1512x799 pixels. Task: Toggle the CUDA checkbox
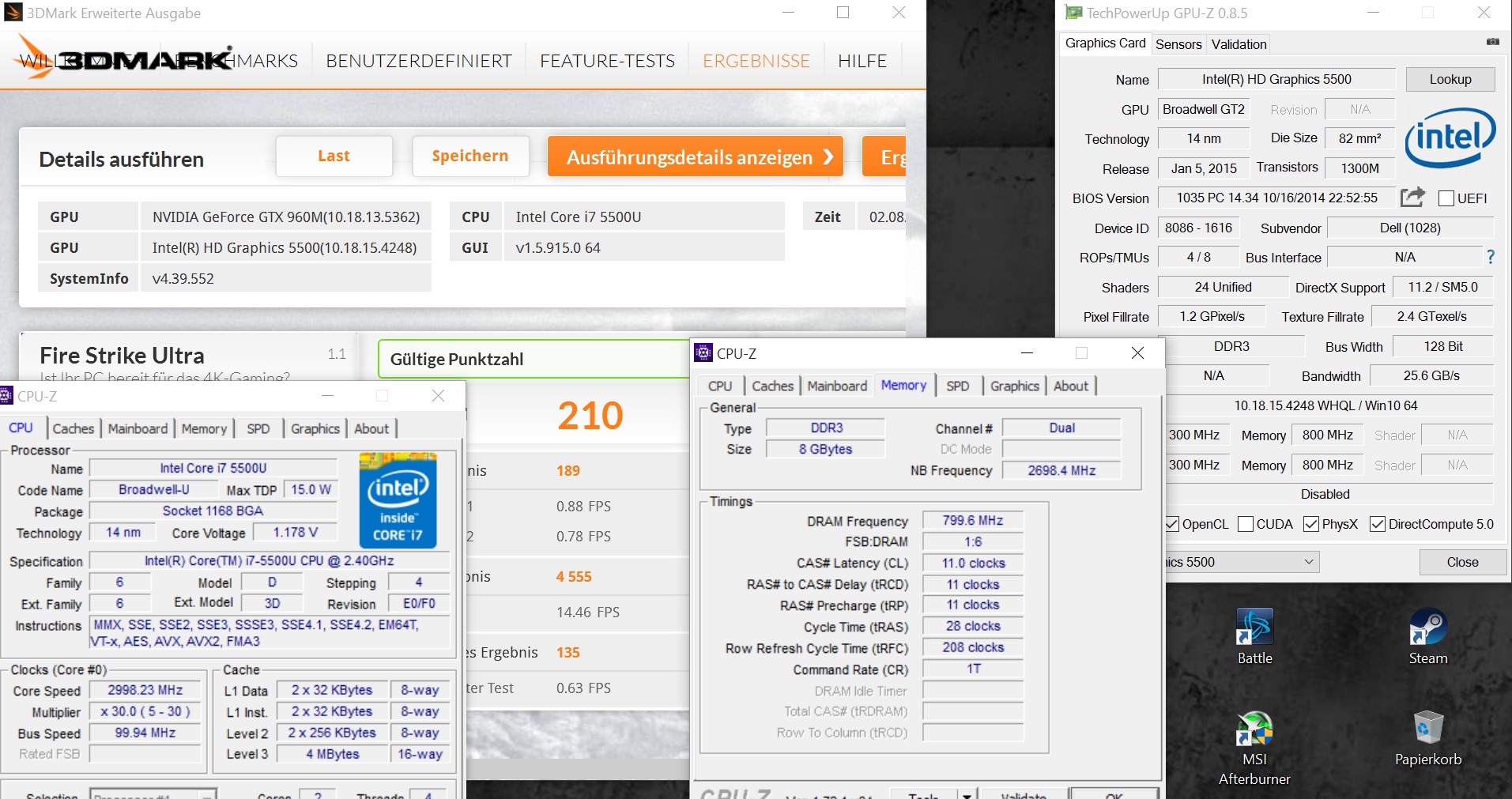click(1245, 524)
